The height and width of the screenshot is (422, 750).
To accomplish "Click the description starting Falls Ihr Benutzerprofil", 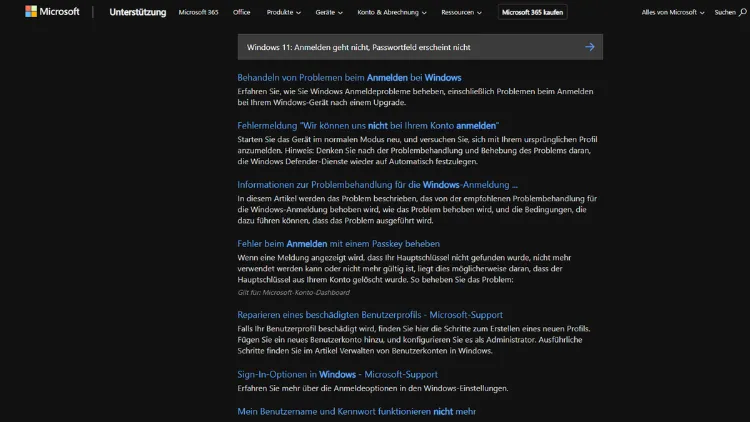I will pos(414,340).
